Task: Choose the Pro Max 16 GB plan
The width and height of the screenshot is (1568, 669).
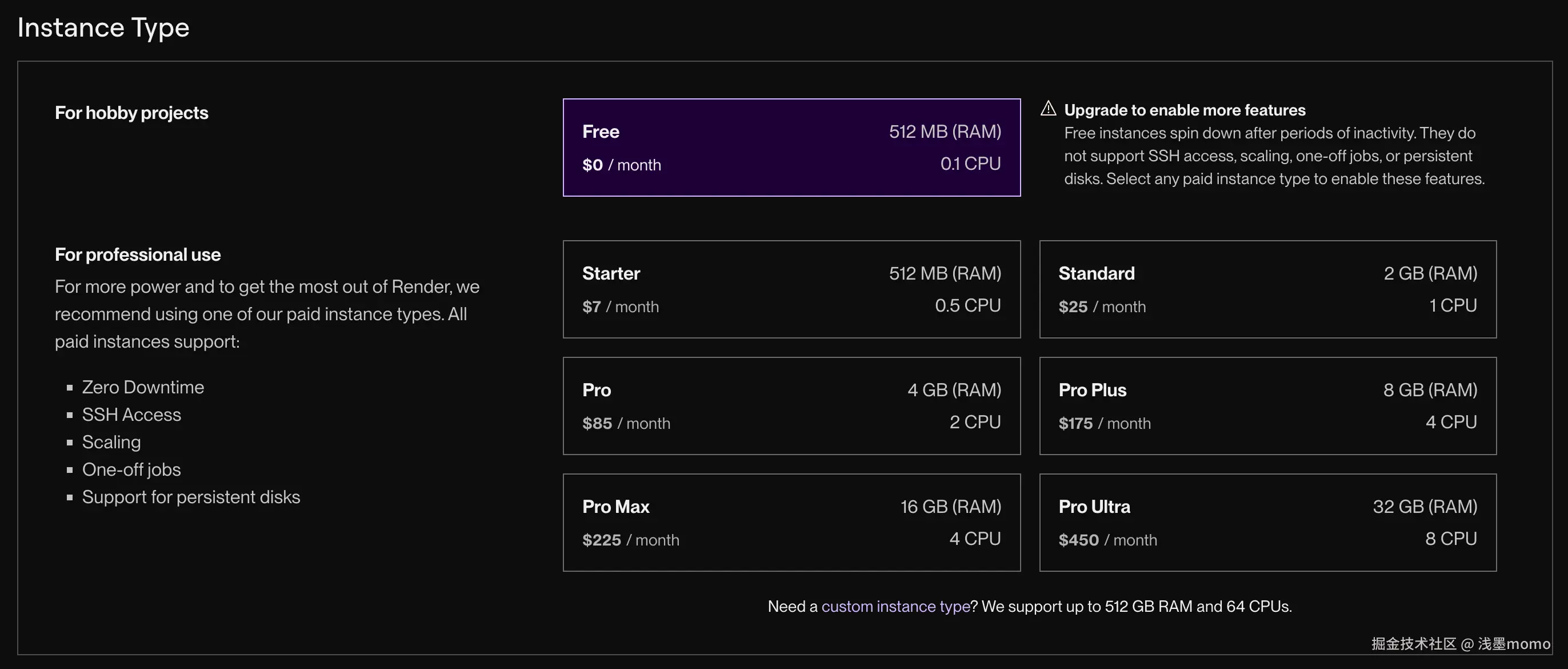Action: click(791, 523)
